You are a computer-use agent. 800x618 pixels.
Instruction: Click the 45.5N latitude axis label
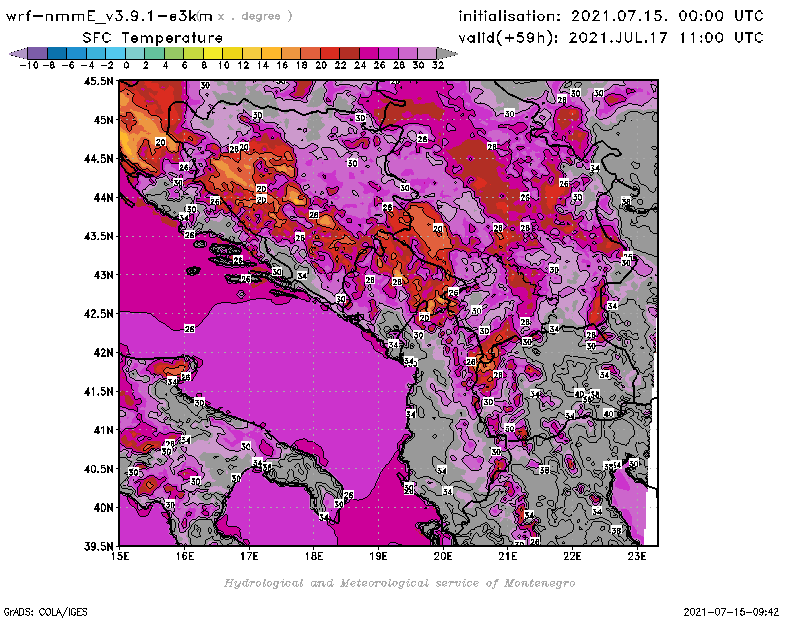98,81
